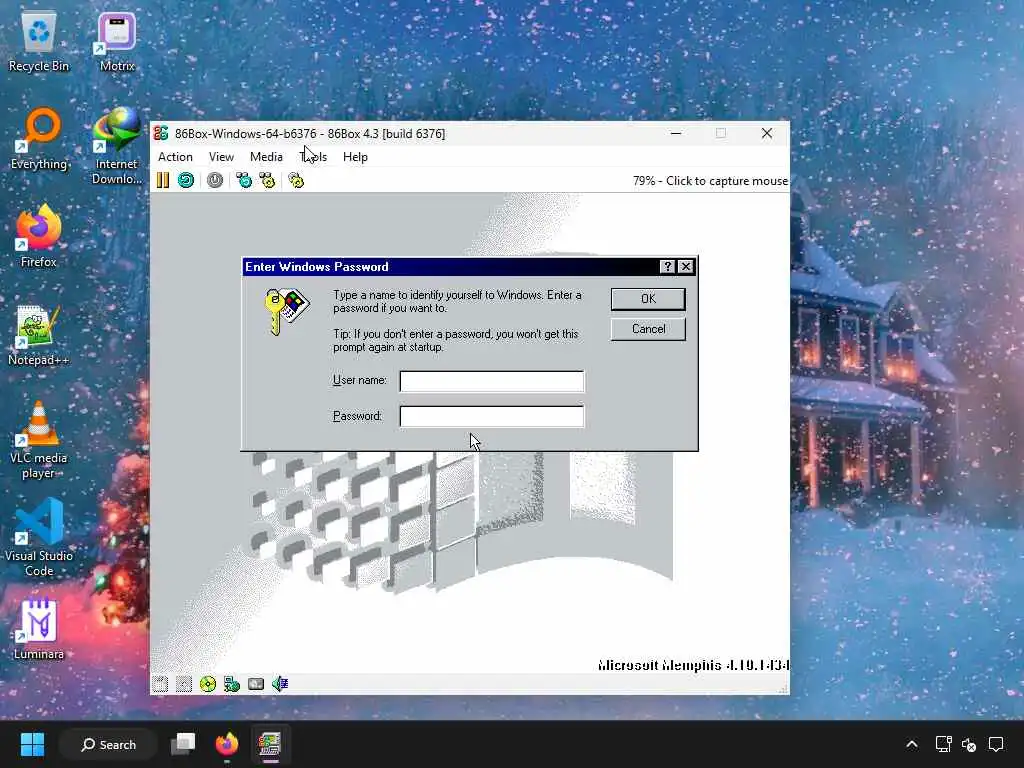This screenshot has height=768, width=1024.
Task: Open 86Box settings gear icon in toolbar
Action: tap(296, 180)
